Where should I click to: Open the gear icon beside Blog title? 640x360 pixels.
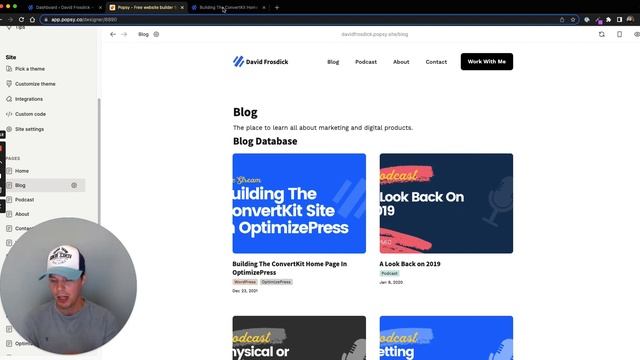[x=156, y=34]
